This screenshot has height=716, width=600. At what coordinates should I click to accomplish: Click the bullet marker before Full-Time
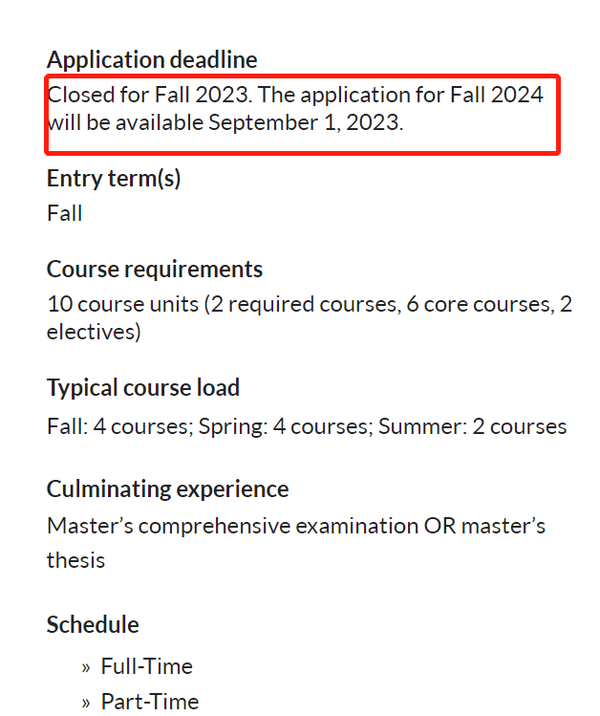tap(86, 668)
